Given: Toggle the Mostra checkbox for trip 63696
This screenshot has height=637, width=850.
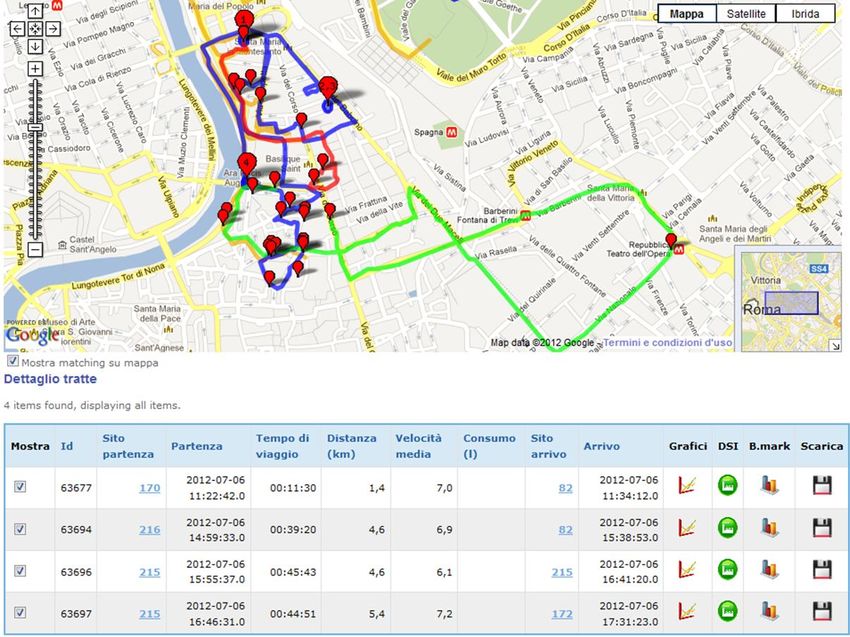Looking at the screenshot, I should click(x=19, y=571).
